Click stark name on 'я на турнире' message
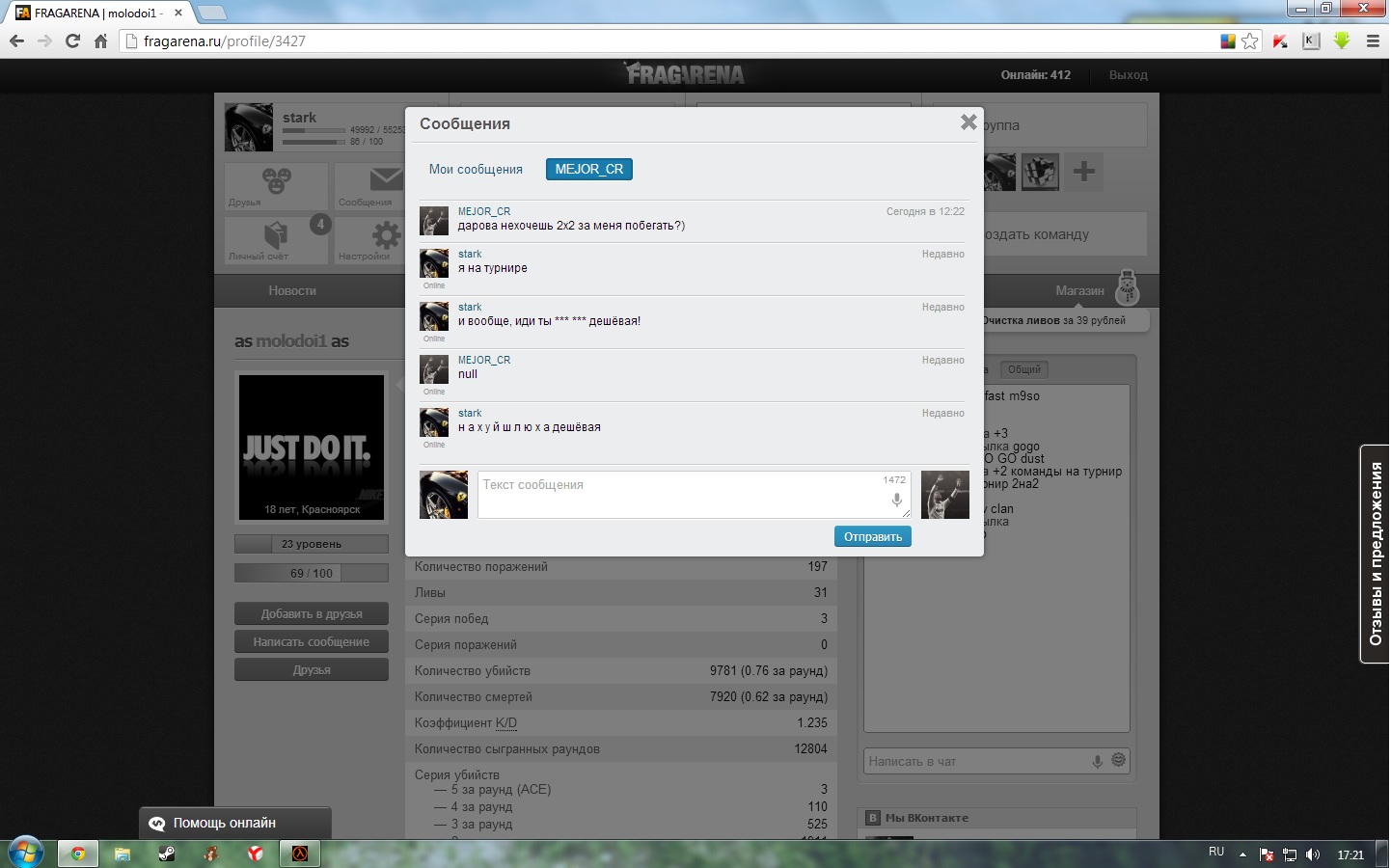Viewport: 1391px width, 868px height. coord(470,254)
